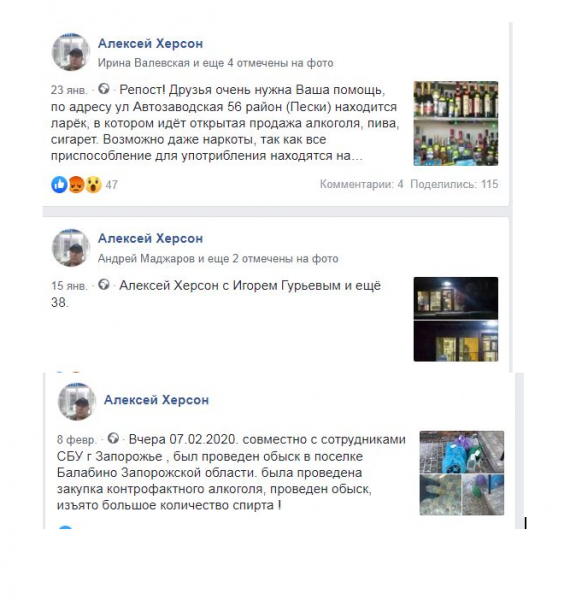Click the globe privacy icon on the 15 янв. post
Viewport: 576px width, 600px height.
104,285
